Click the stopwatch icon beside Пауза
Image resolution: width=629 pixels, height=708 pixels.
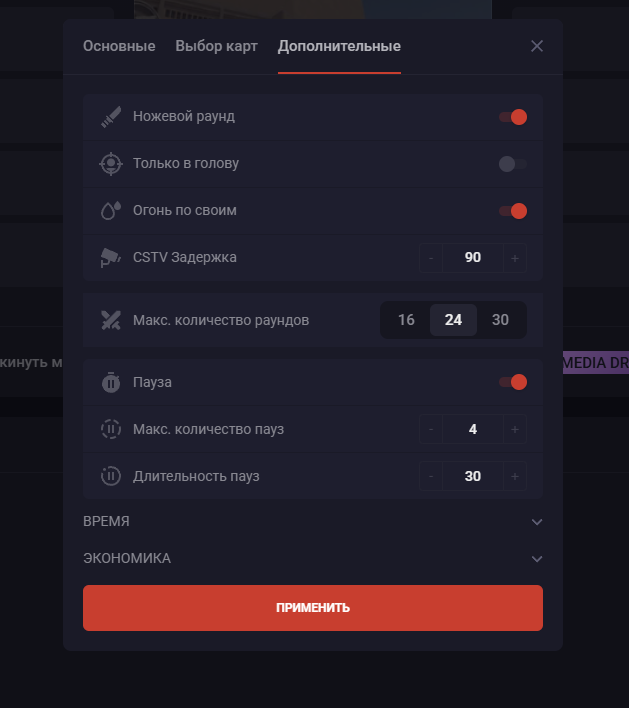[x=111, y=382]
